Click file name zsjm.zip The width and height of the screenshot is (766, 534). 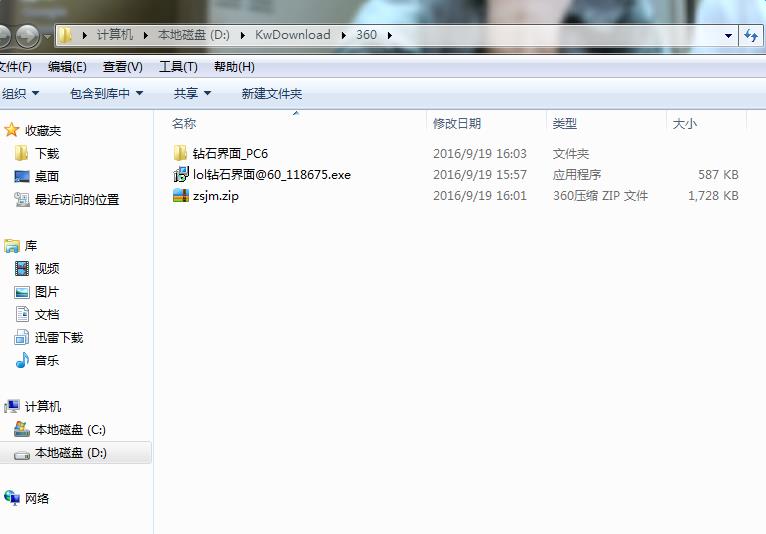pos(216,196)
